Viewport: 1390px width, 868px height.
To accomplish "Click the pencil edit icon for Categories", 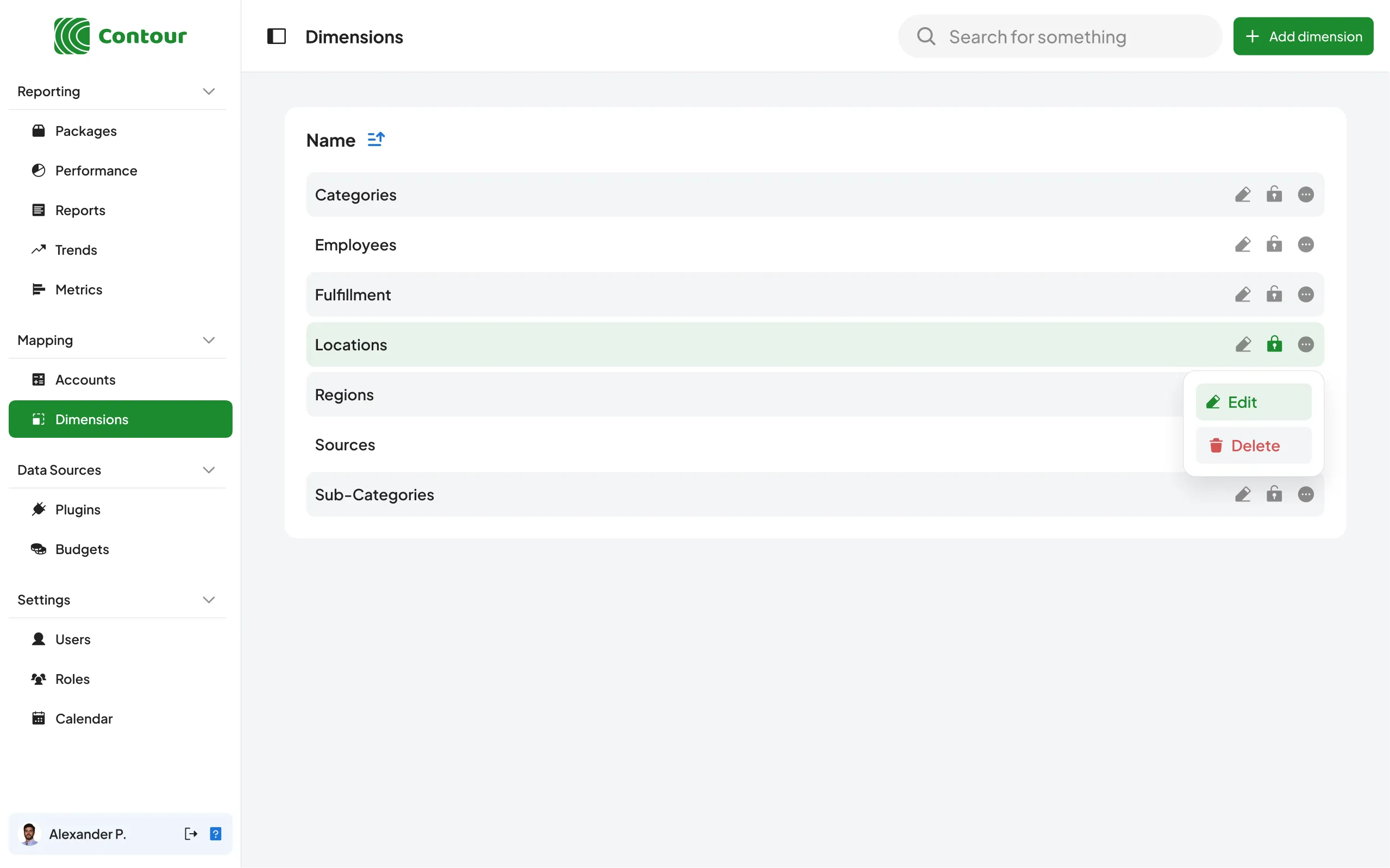I will click(x=1242, y=194).
